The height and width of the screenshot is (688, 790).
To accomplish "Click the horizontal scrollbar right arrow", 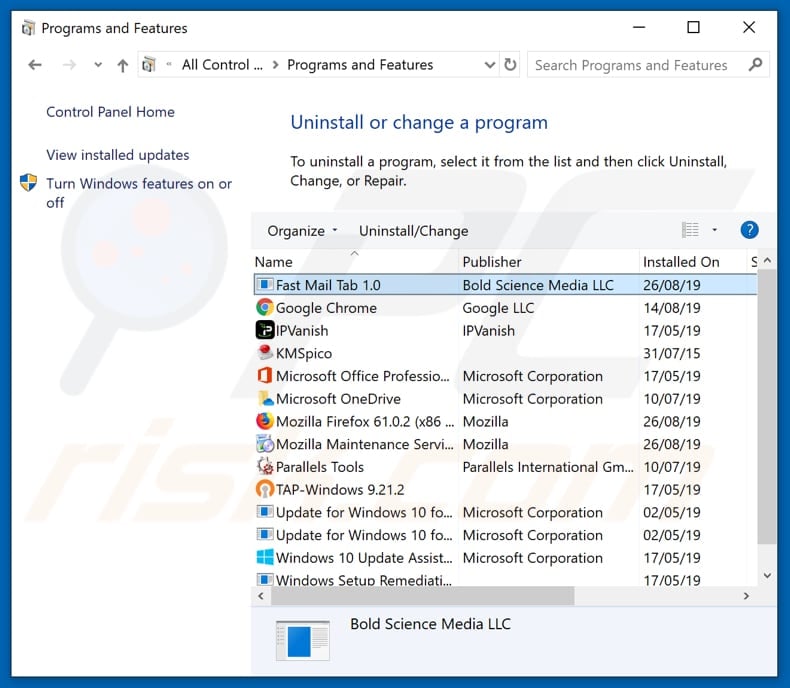I will point(746,596).
